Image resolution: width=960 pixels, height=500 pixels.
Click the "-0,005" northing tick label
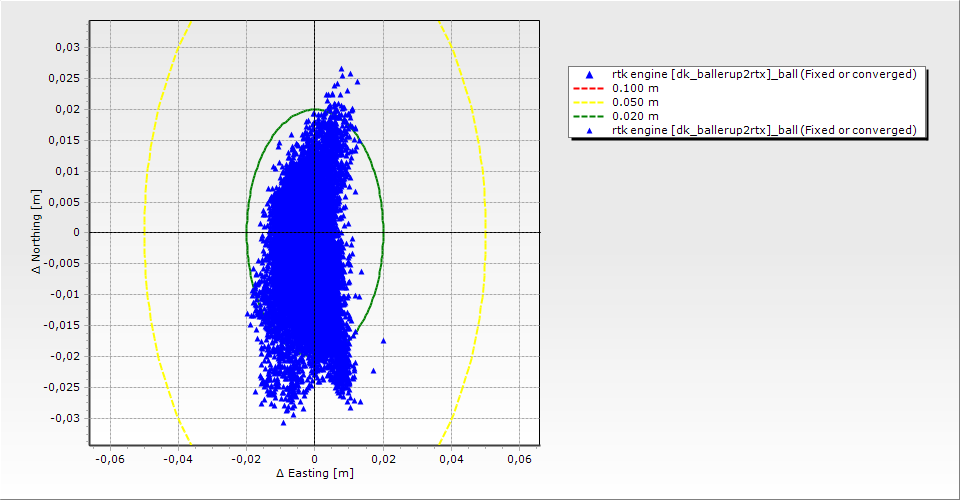tap(62, 264)
